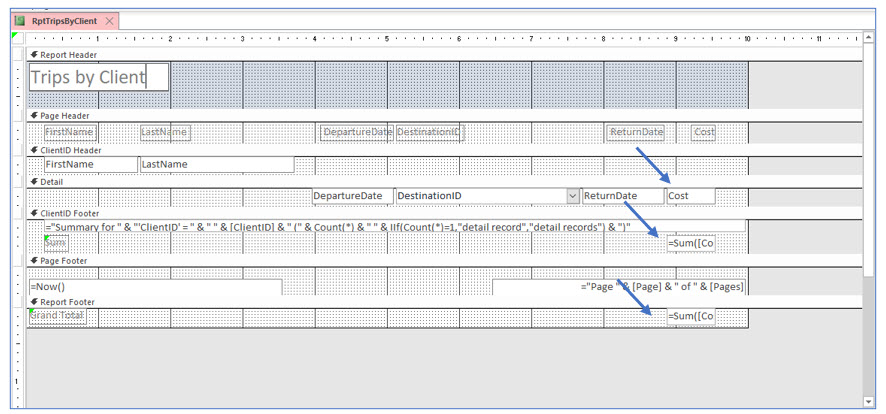Screen dimensions: 886x414
Task: Select the Summary for ClientID expression box
Action: pos(394,226)
